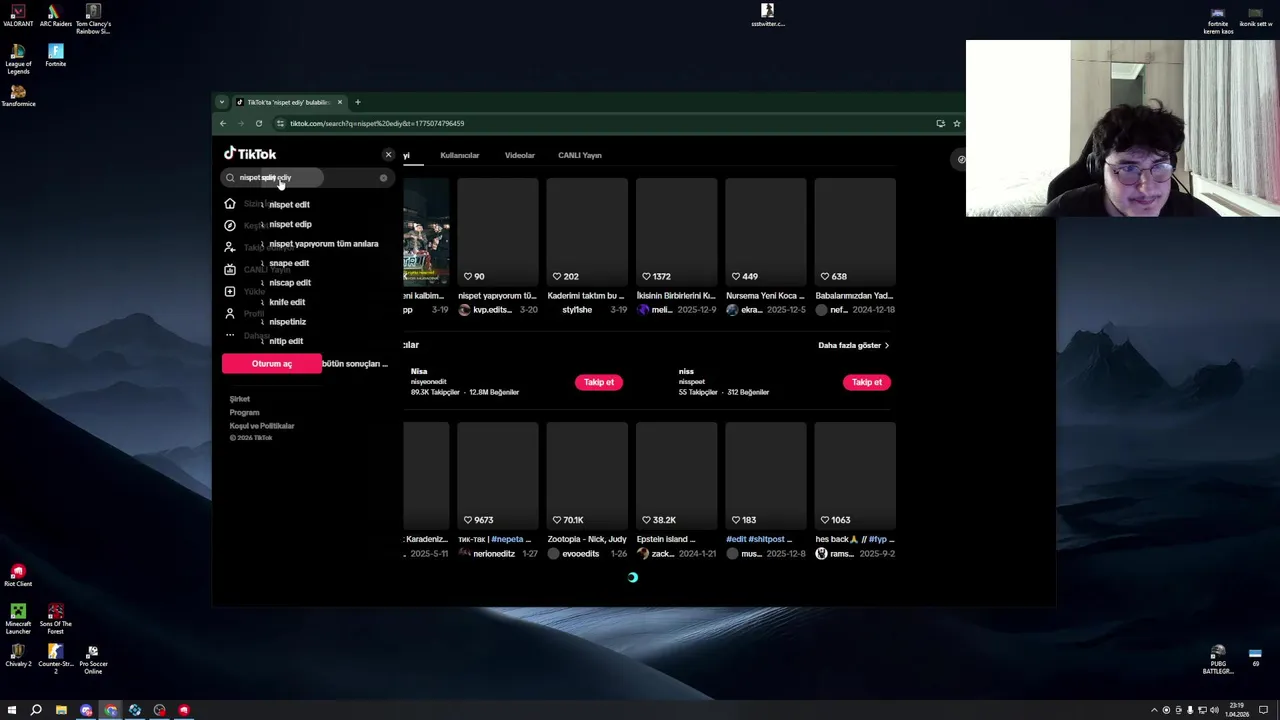Open the Koşul ve Politikalar link
The width and height of the screenshot is (1280, 720).
tap(262, 426)
